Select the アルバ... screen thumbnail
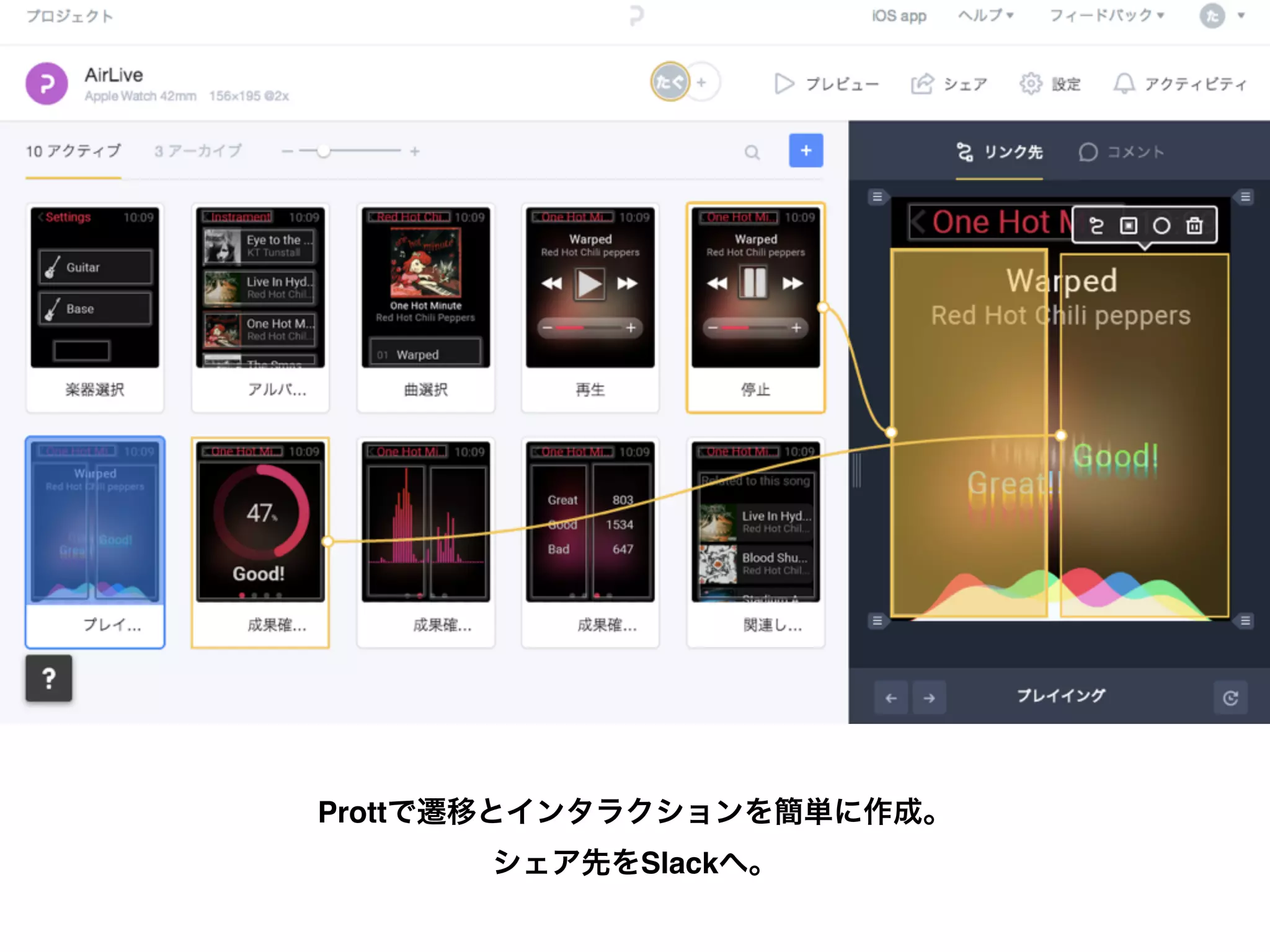The height and width of the screenshot is (952, 1270). (x=260, y=307)
